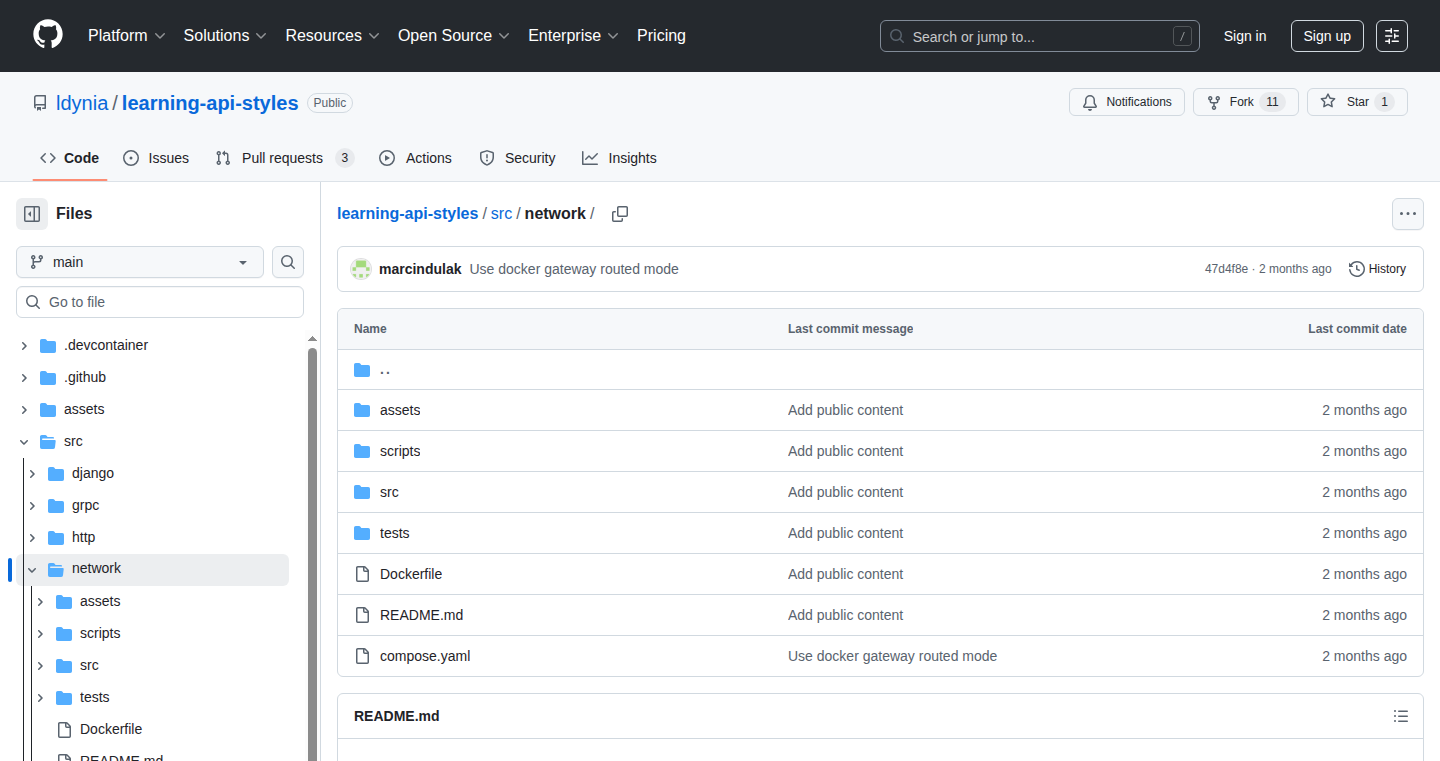
Task: Switch to the Issues tab
Action: point(156,158)
